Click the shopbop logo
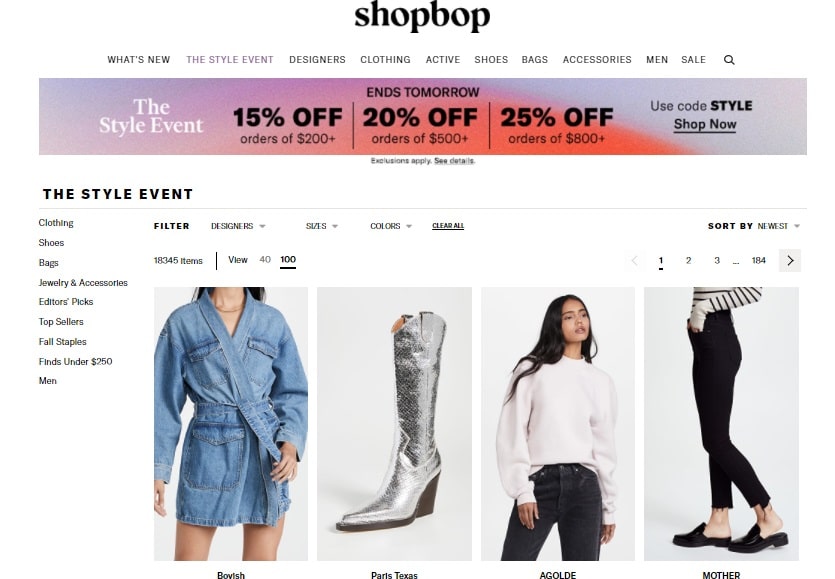835x579 pixels. coord(422,16)
